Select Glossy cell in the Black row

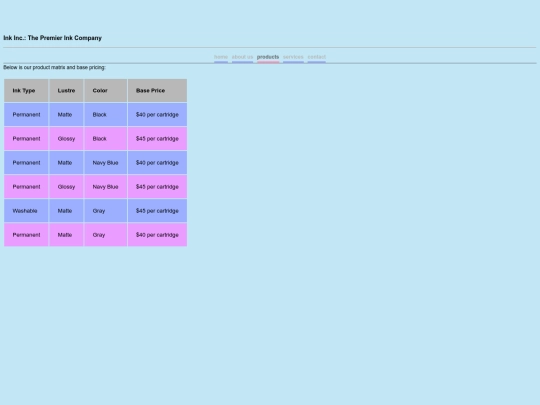[x=66, y=139]
